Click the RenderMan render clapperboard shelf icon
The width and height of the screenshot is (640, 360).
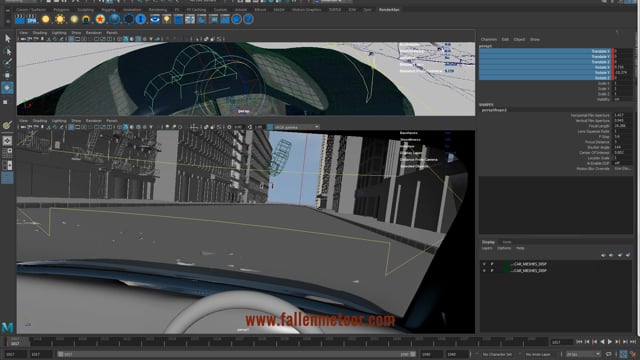[20, 19]
